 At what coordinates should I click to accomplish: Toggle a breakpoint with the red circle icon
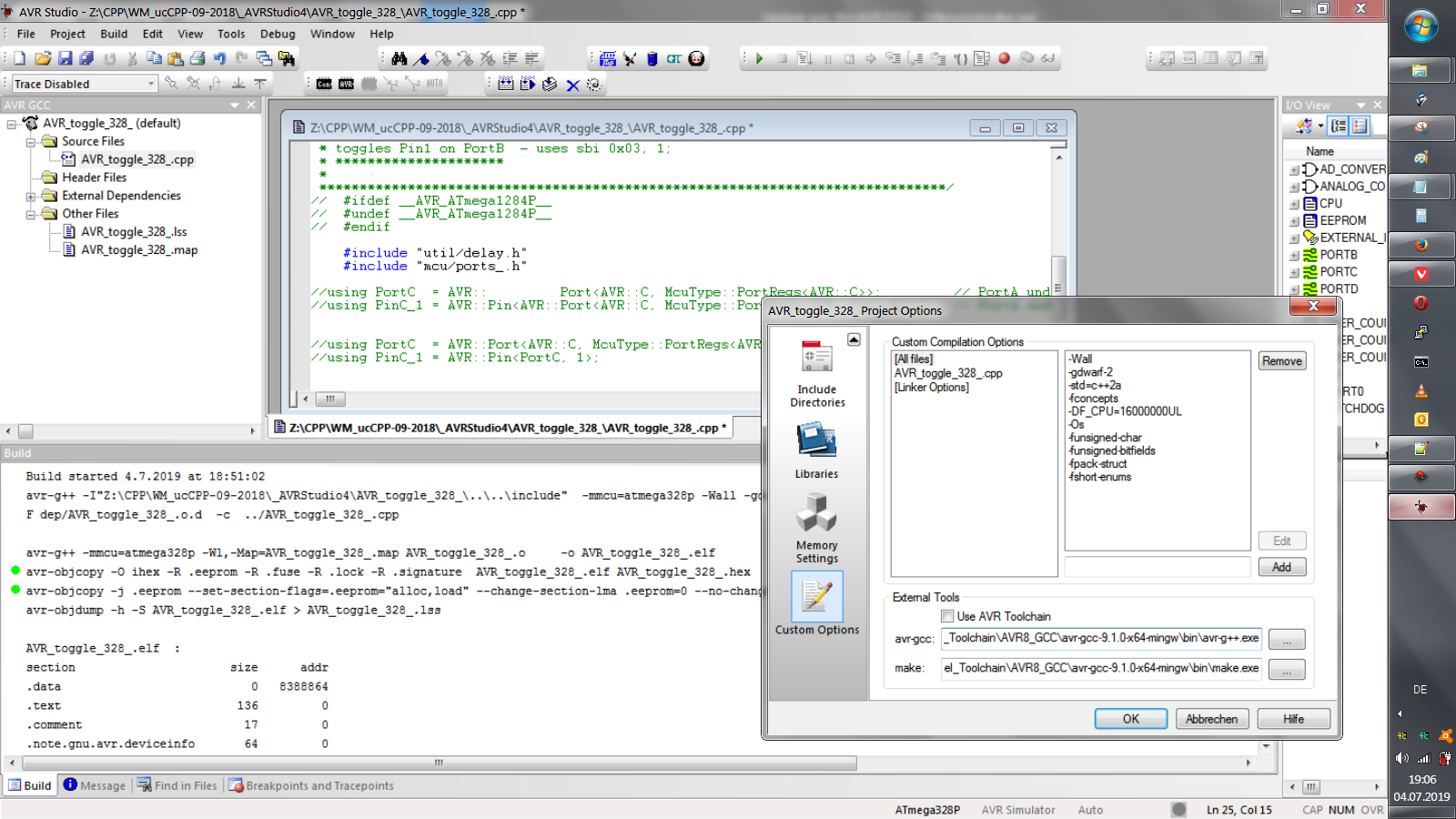[x=1005, y=58]
